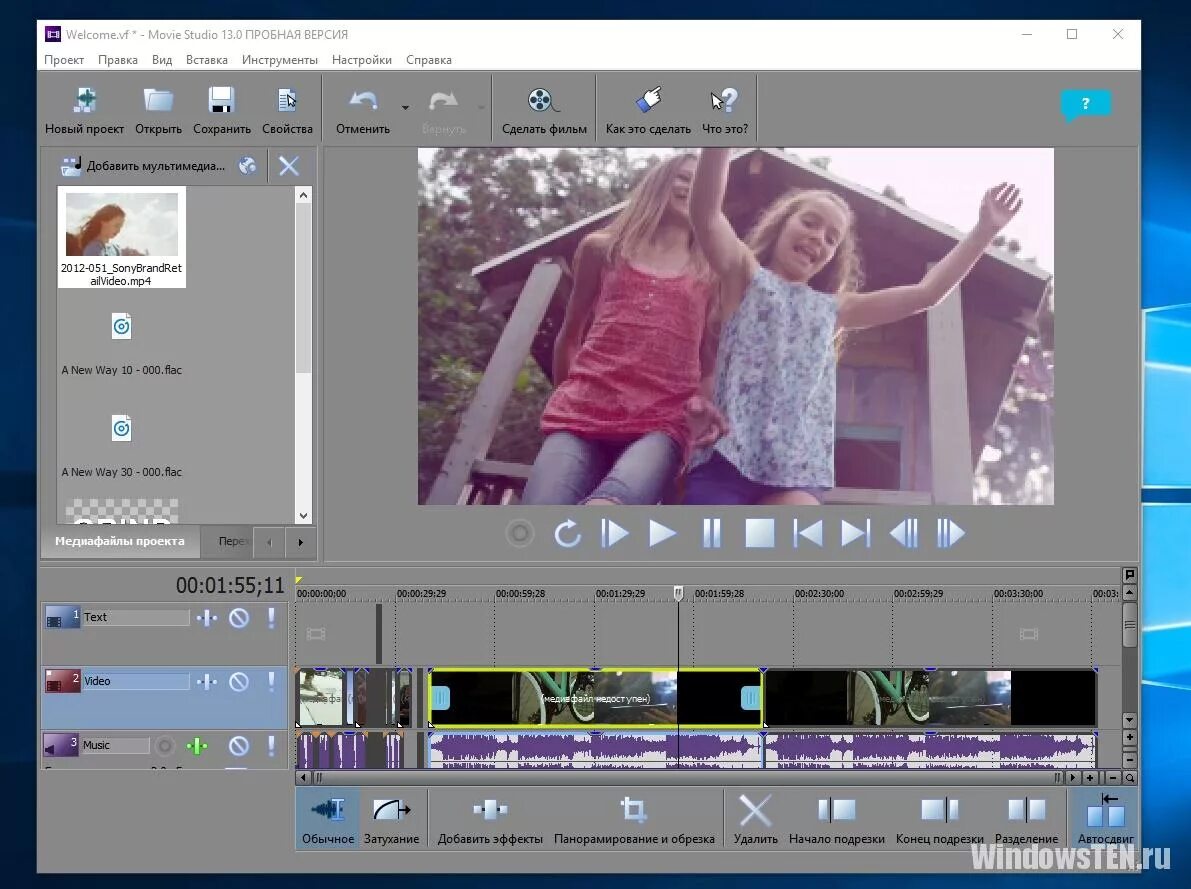Screen dimensions: 1191x889
Task: Open Text track effects icon
Action: coord(207,618)
